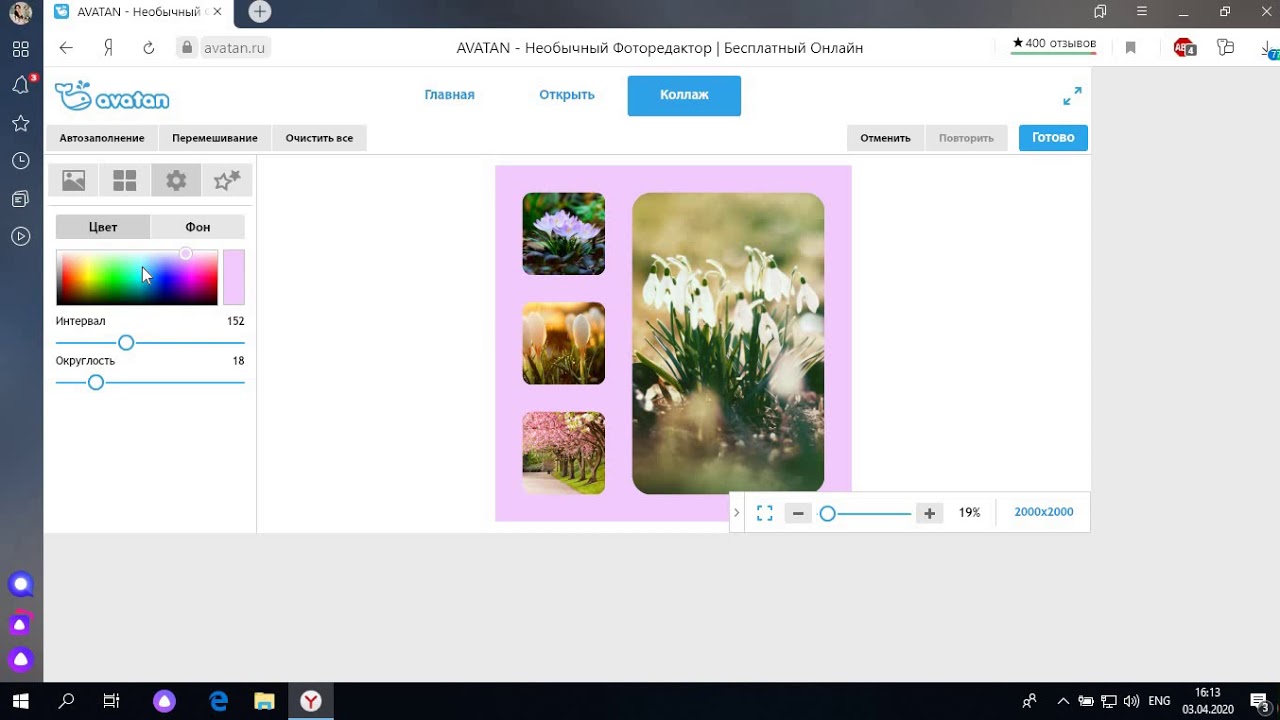Click Очистить все button

(319, 138)
